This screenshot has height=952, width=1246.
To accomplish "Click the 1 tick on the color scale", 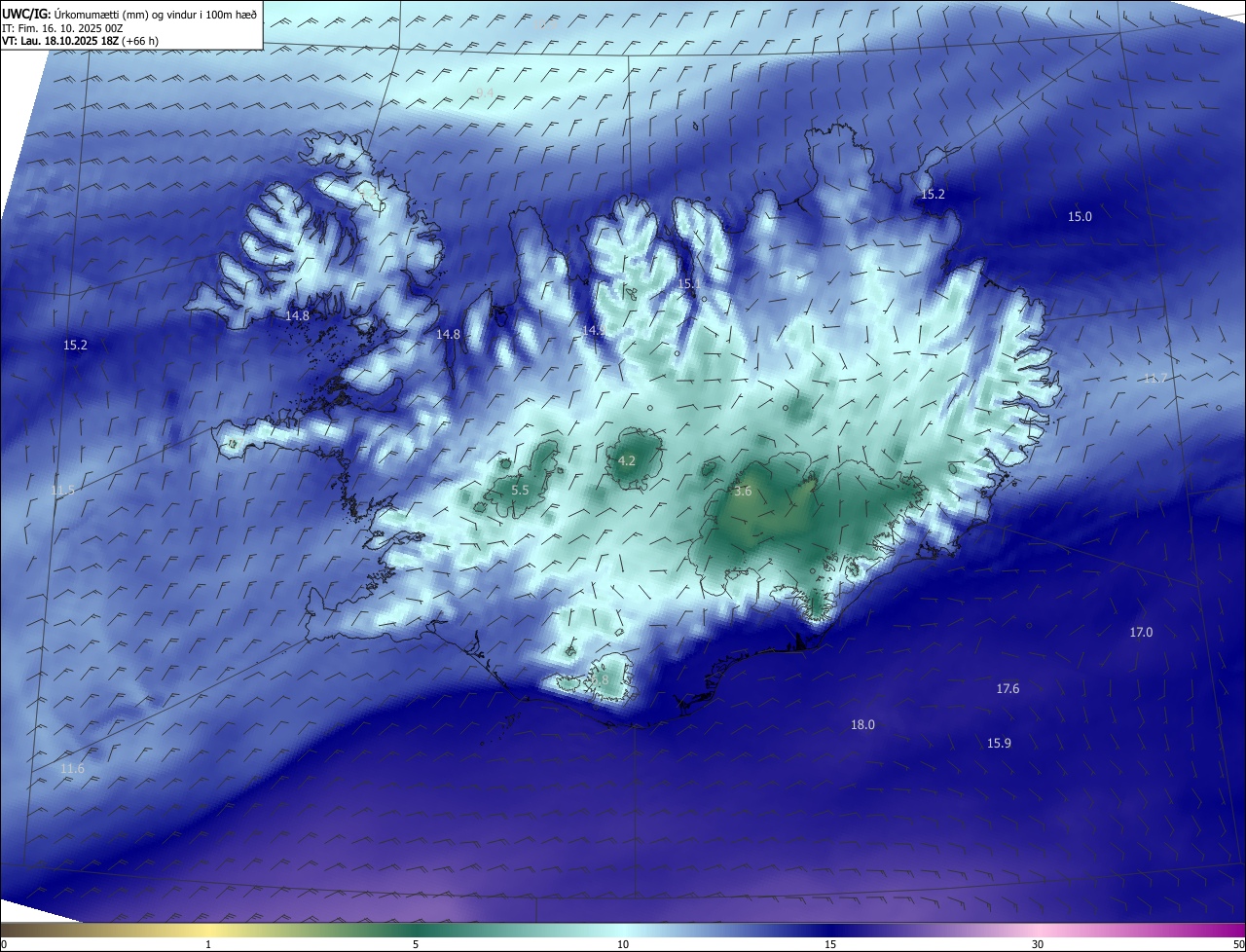I will pos(208,944).
